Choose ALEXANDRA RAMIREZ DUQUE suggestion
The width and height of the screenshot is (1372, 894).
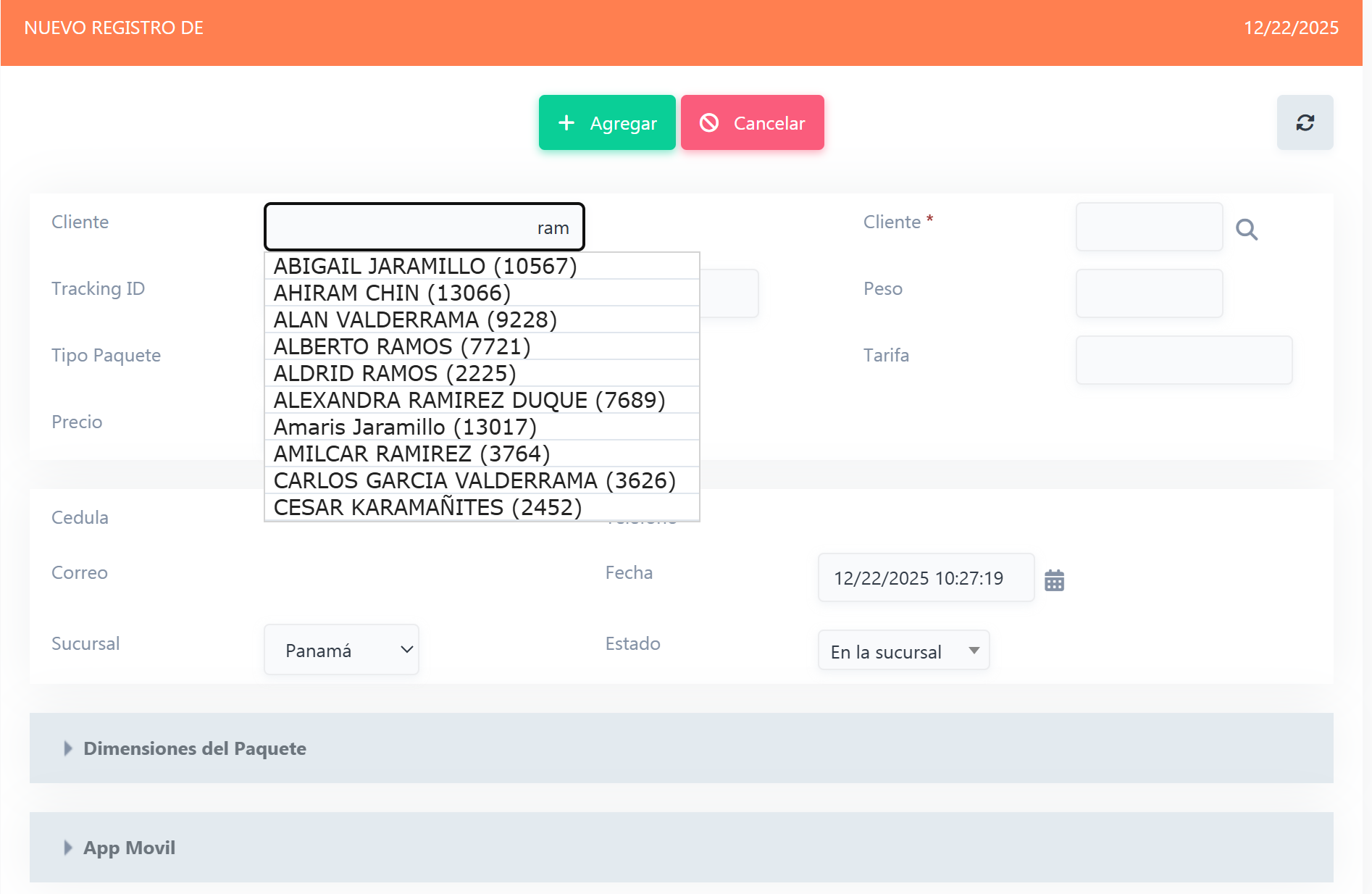click(469, 400)
